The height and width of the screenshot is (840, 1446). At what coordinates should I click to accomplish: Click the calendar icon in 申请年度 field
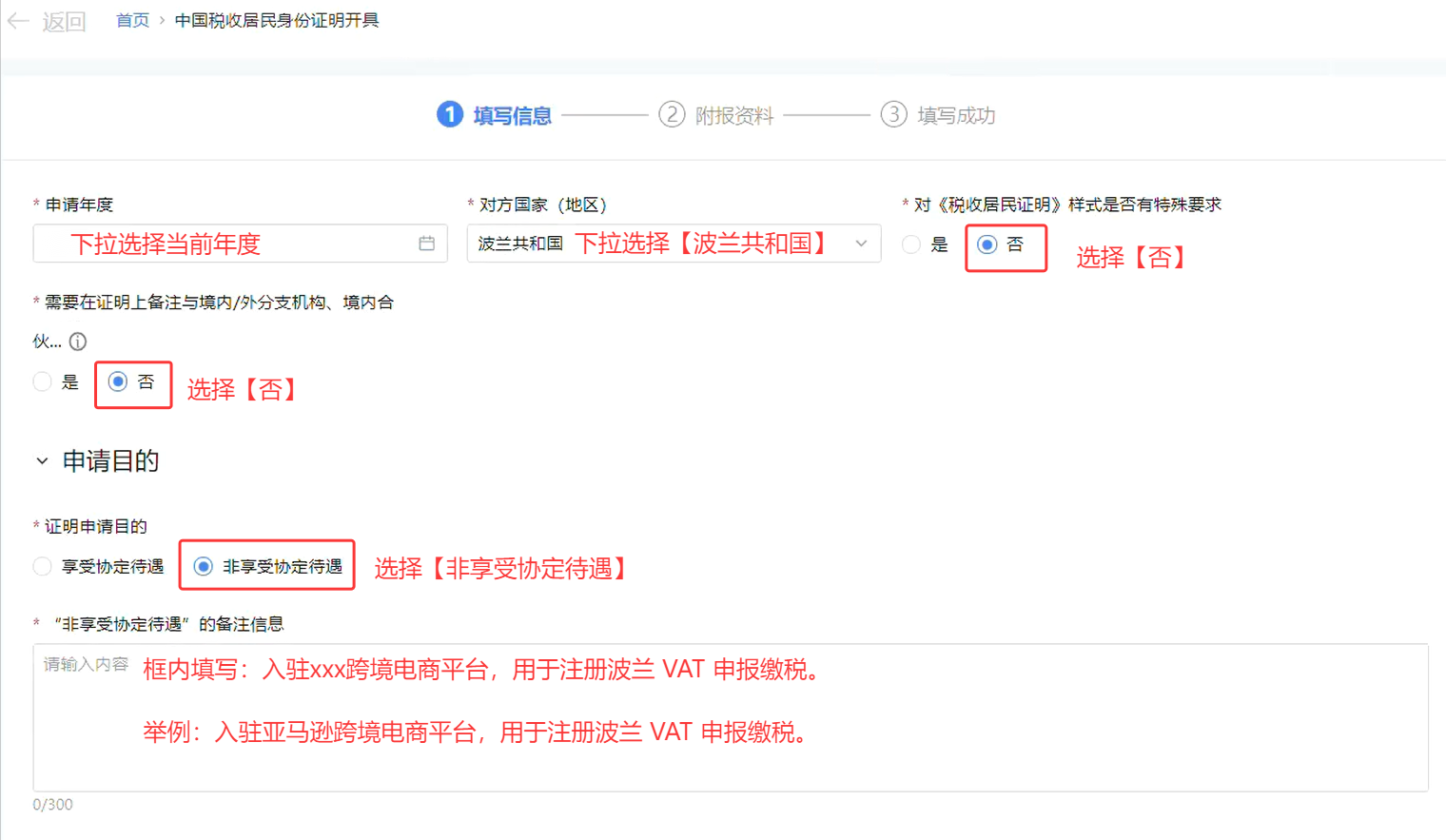pos(426,244)
